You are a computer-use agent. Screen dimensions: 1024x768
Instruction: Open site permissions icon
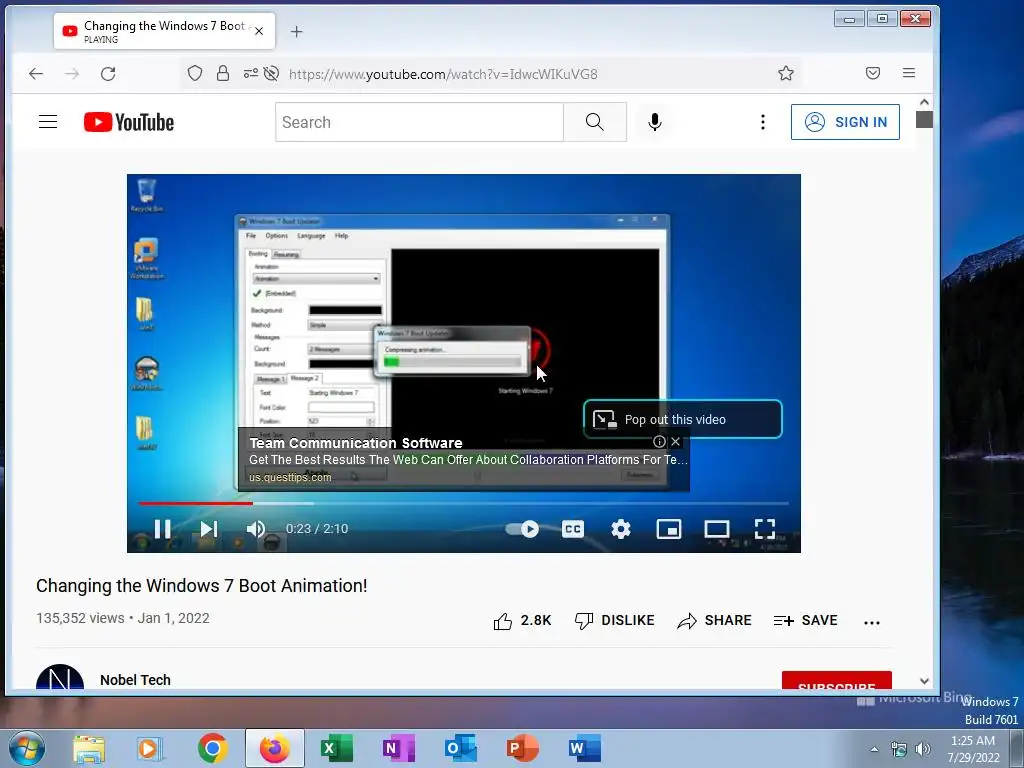[x=251, y=73]
